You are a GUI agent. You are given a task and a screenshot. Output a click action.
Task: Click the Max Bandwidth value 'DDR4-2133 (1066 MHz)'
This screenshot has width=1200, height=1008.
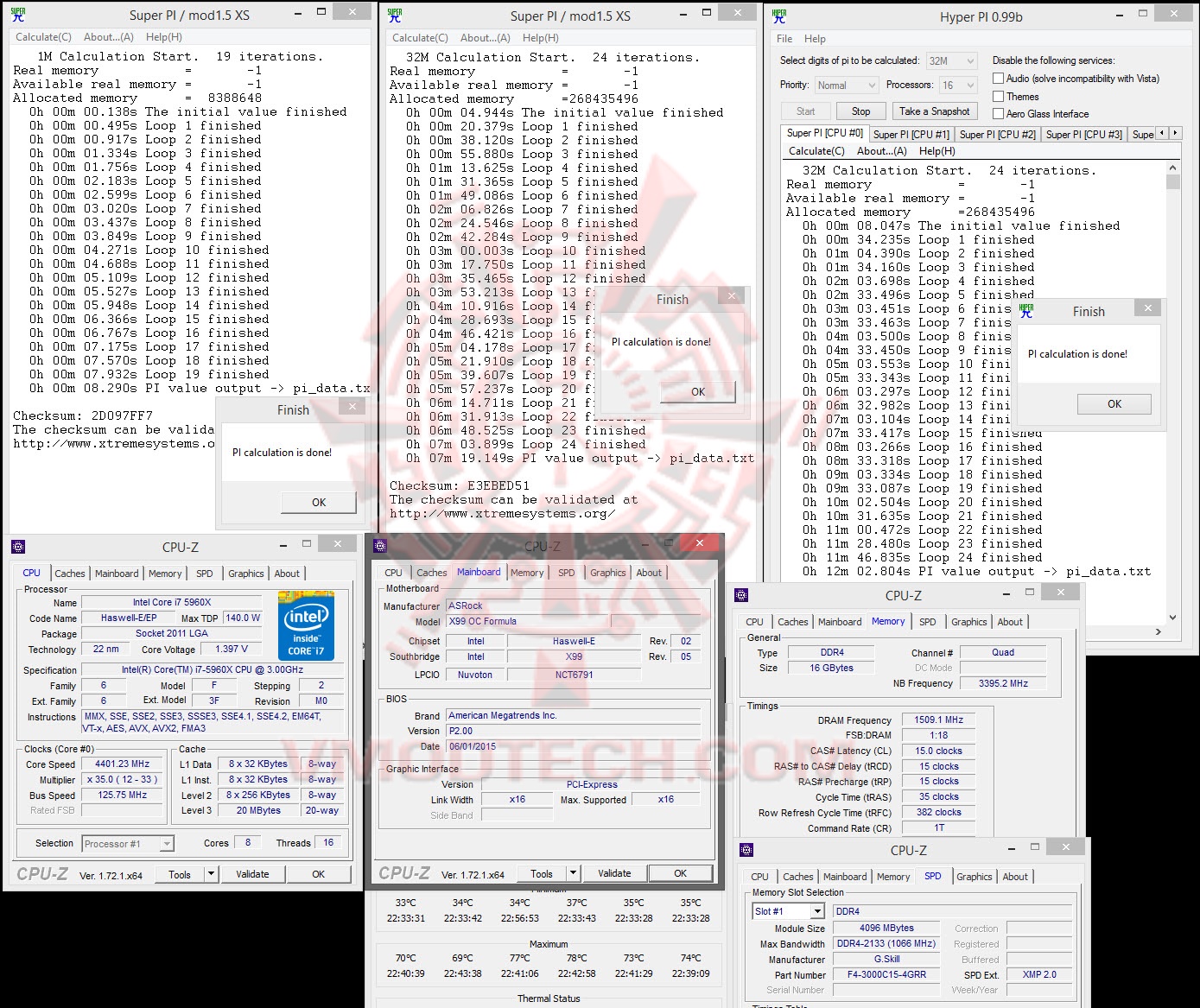(886, 943)
